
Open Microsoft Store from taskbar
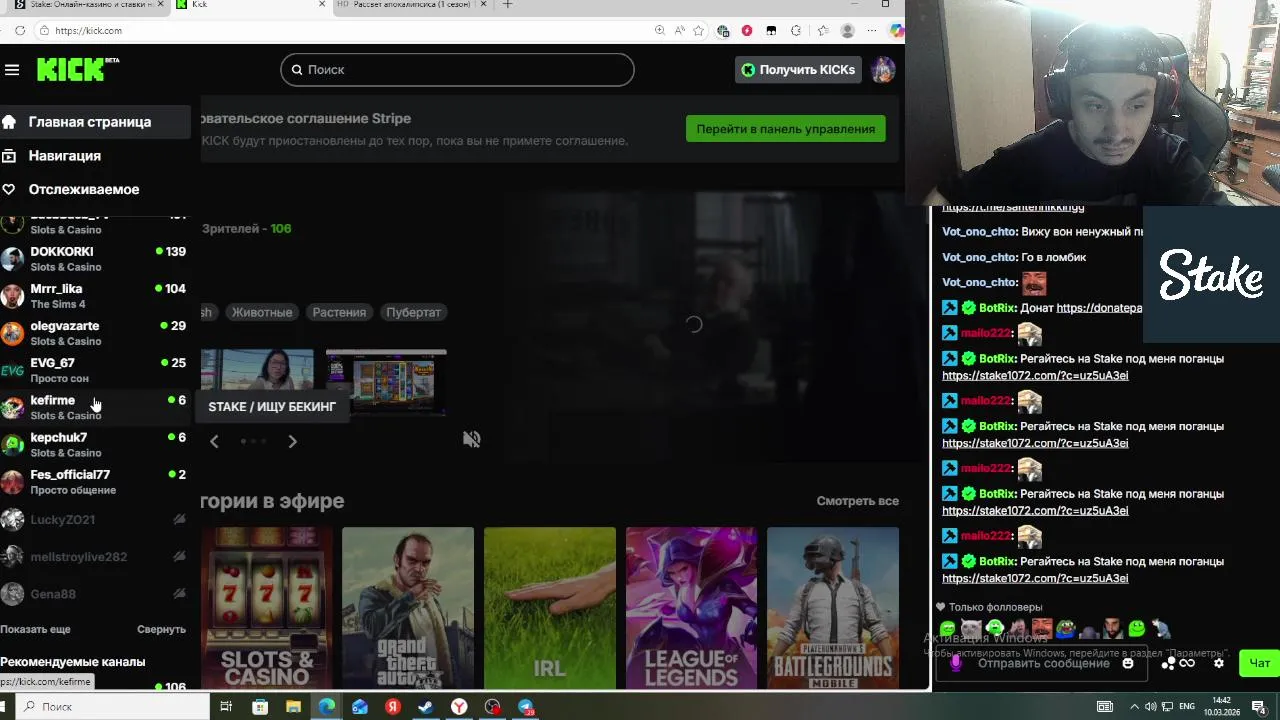[260, 706]
